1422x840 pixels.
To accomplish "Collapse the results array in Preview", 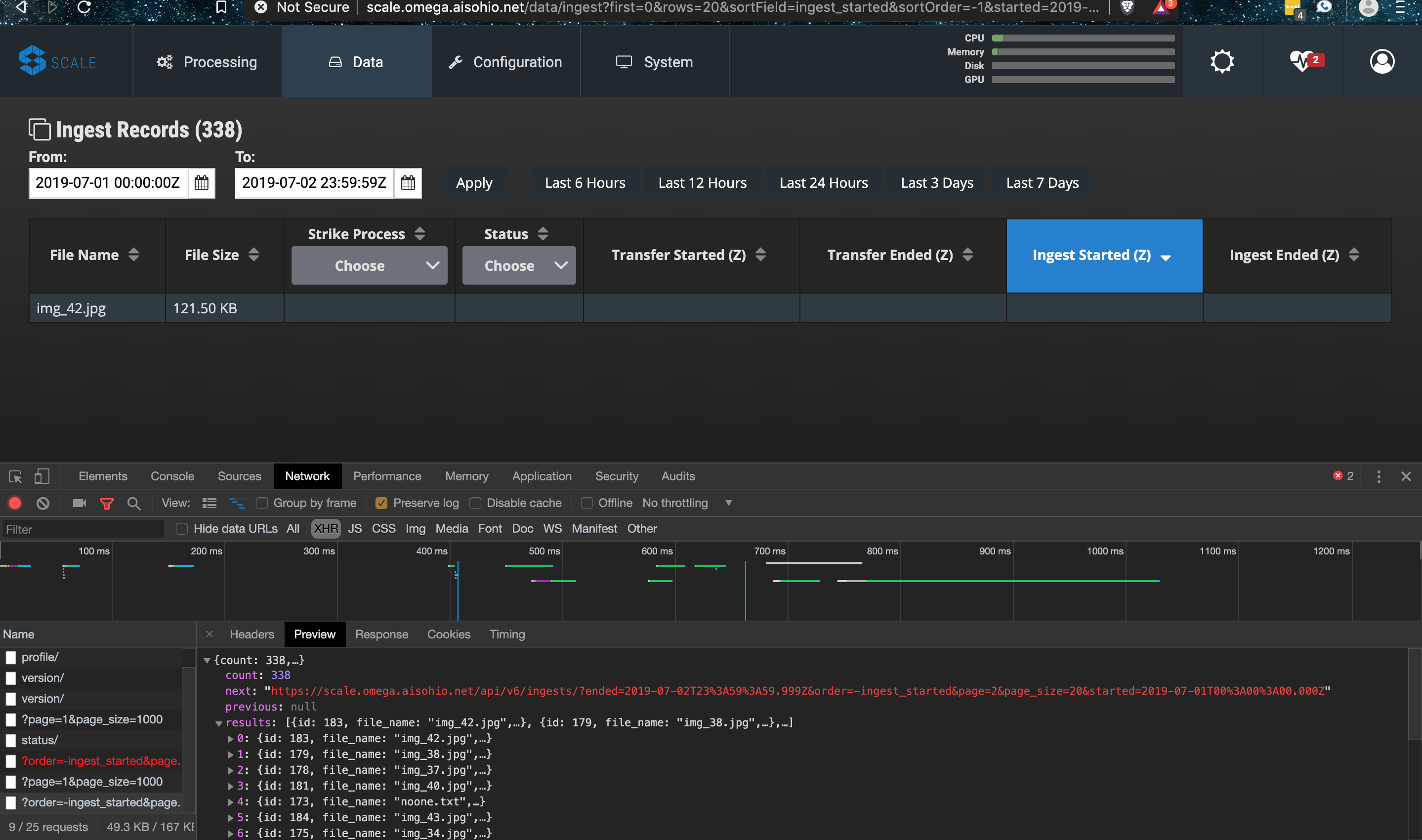I will tap(219, 723).
